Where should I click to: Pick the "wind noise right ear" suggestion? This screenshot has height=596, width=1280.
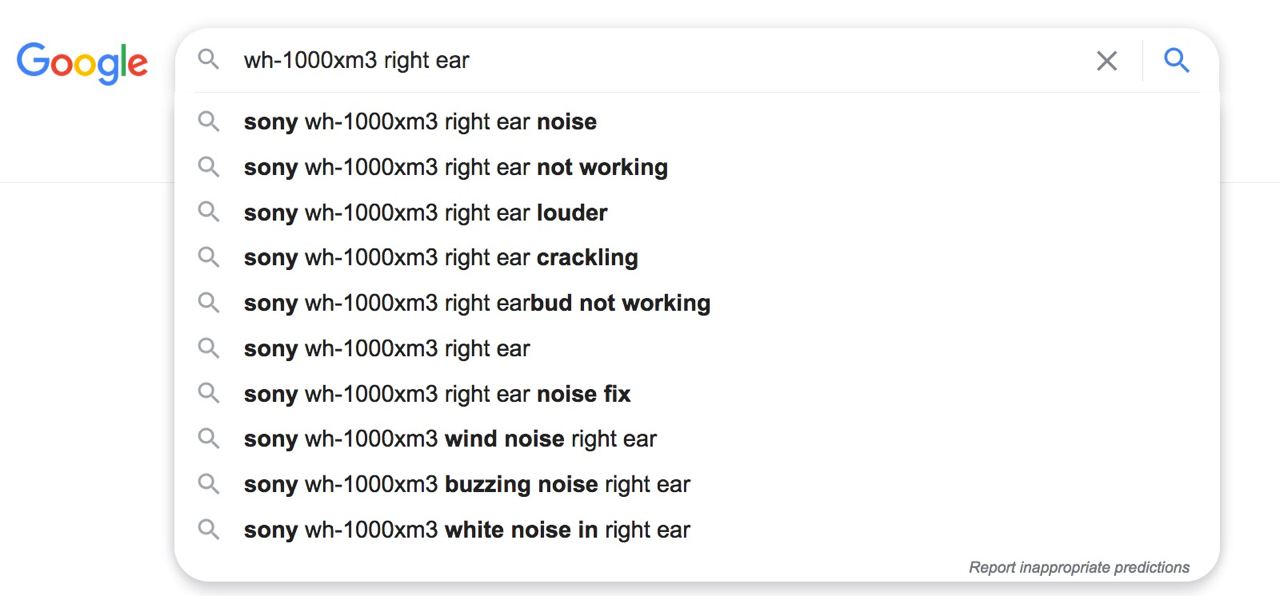point(450,439)
